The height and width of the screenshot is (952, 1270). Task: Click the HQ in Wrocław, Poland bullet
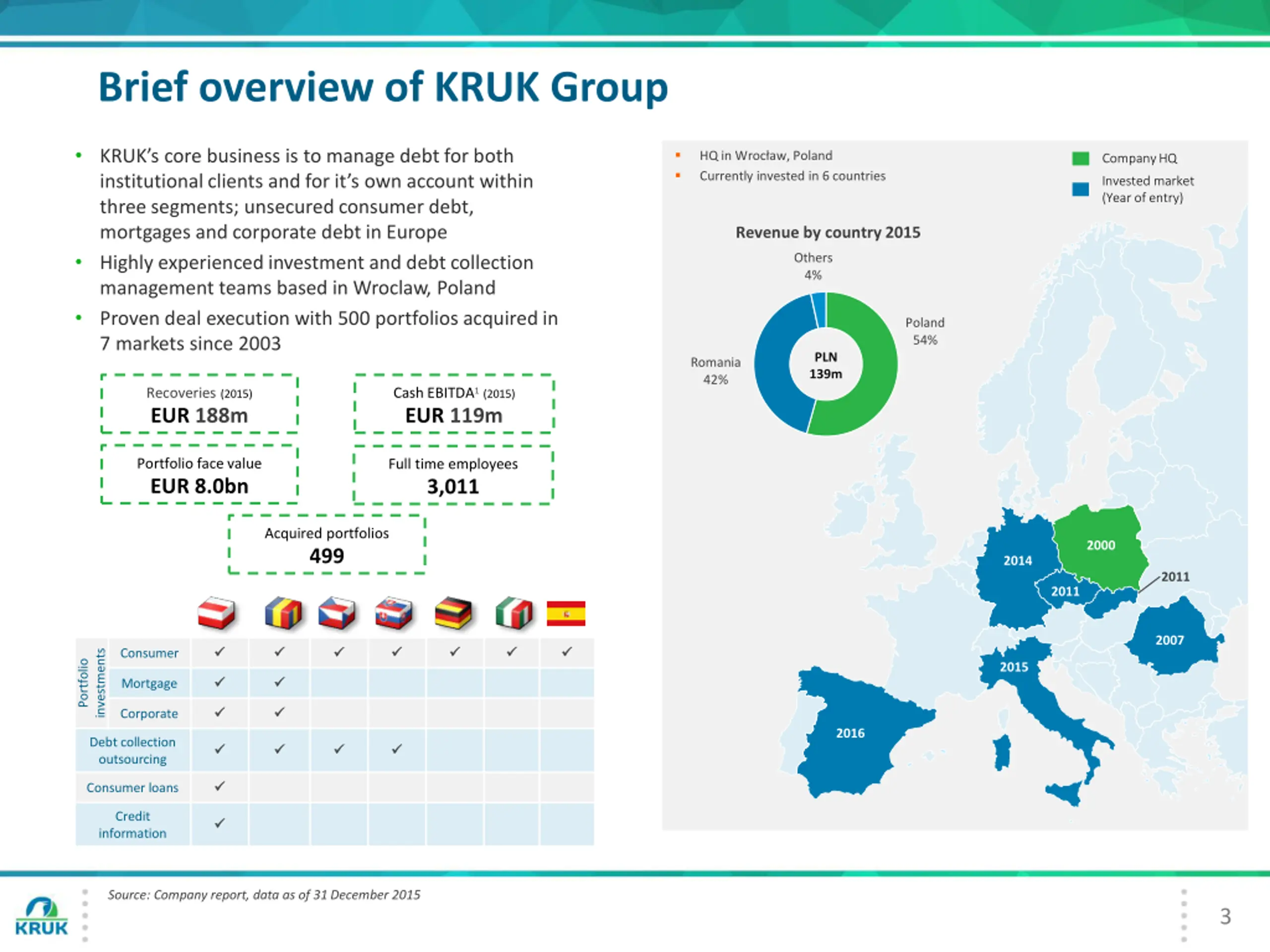click(x=765, y=156)
